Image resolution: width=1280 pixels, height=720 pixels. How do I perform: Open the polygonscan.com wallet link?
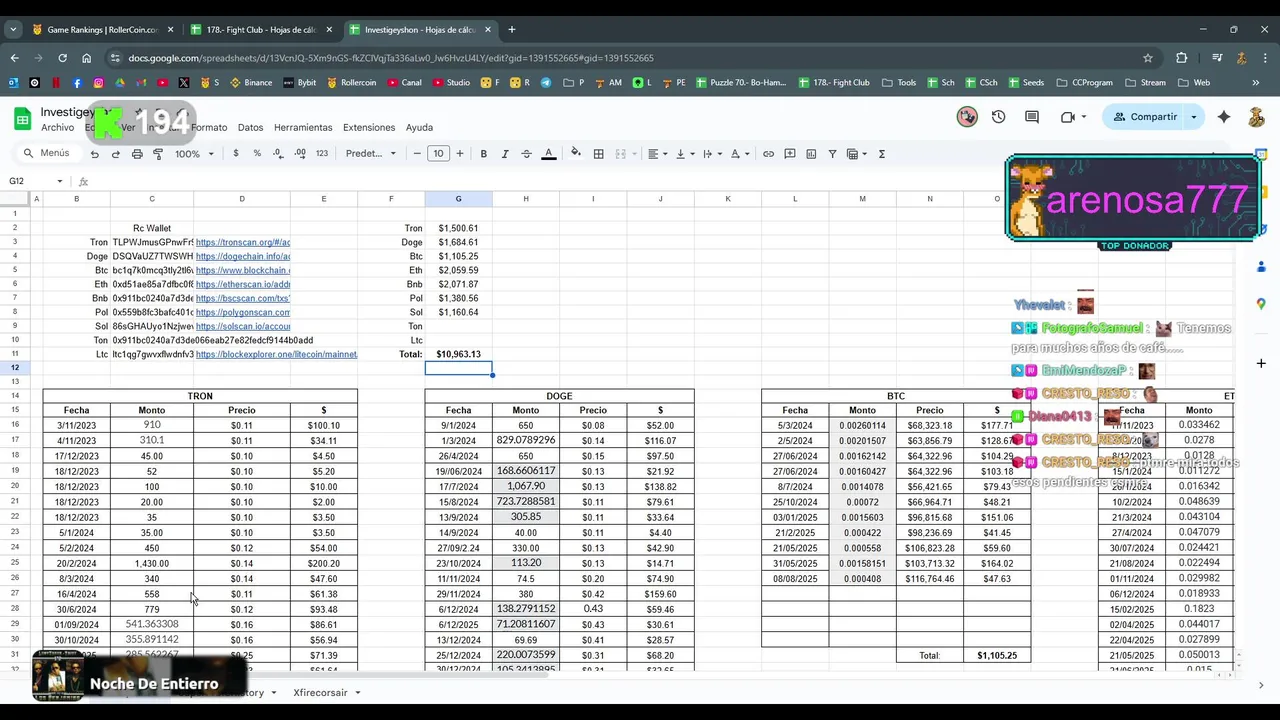pyautogui.click(x=243, y=312)
